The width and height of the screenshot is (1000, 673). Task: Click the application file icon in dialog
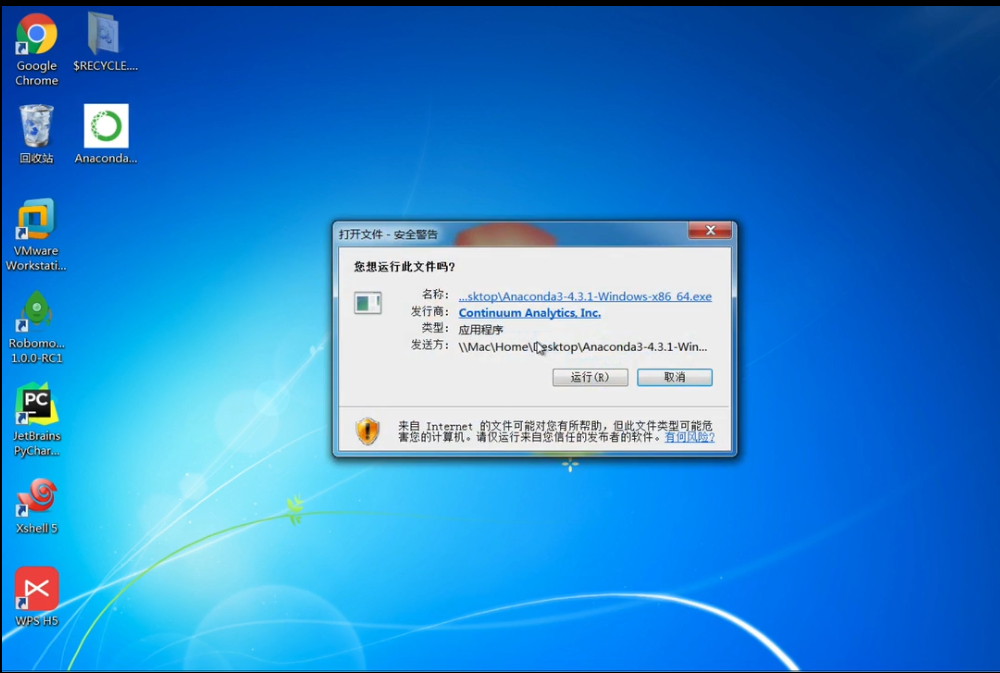coord(368,303)
